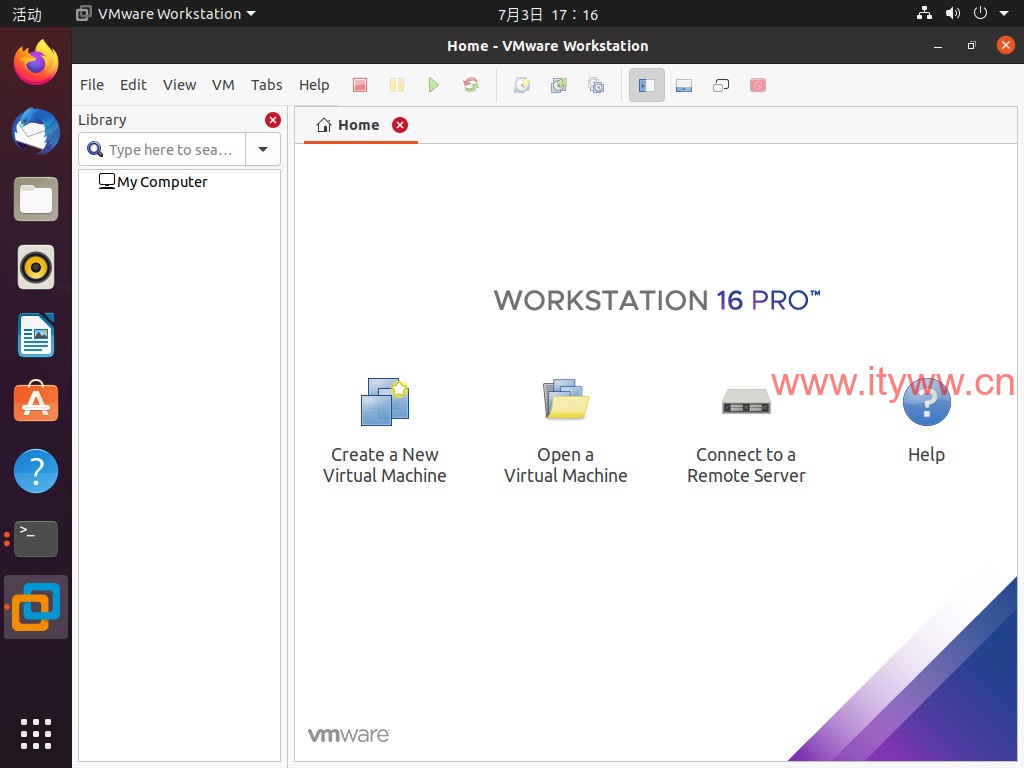The width and height of the screenshot is (1024, 768).
Task: Click Create a New Virtual Machine
Action: [385, 431]
